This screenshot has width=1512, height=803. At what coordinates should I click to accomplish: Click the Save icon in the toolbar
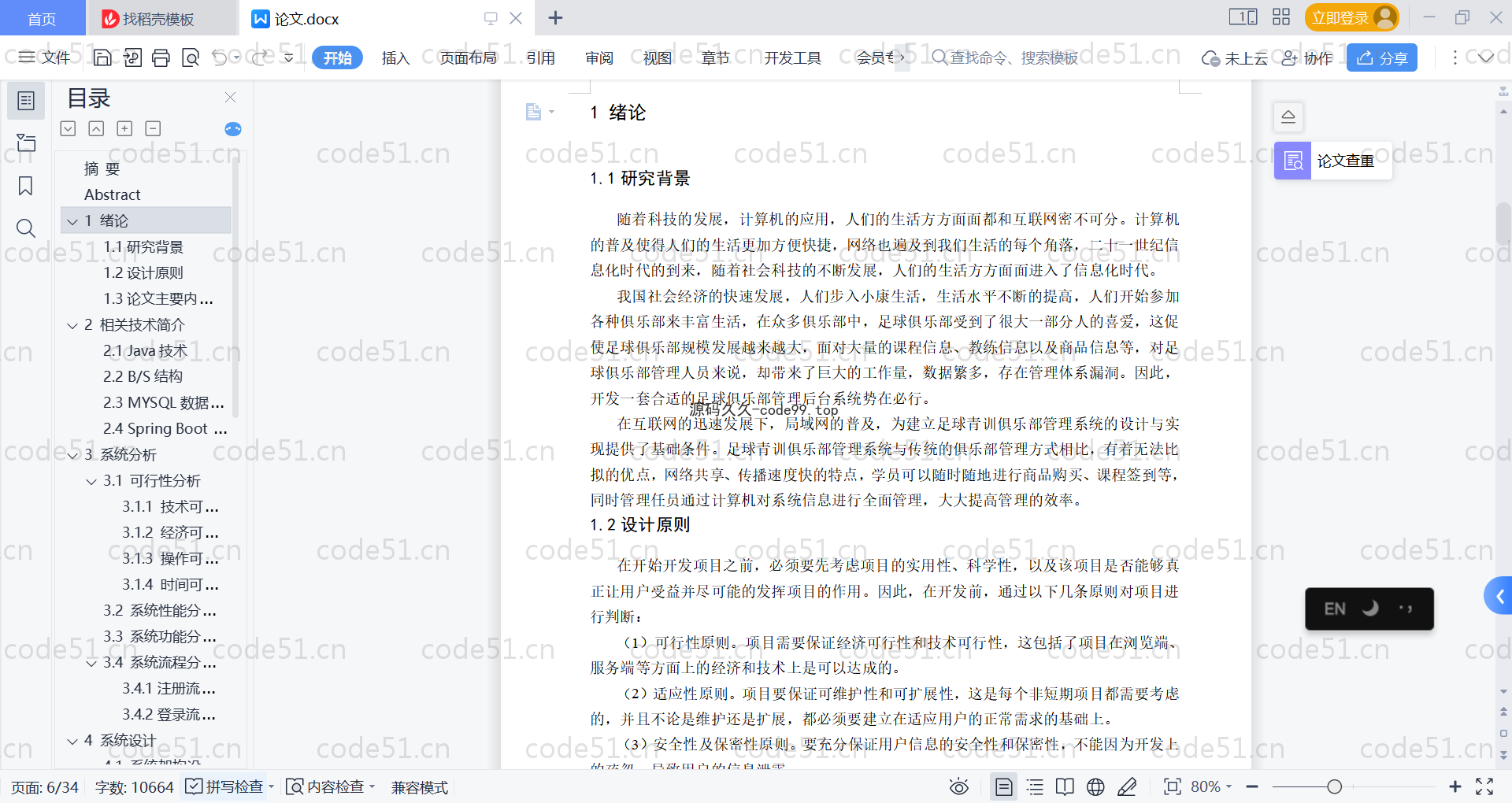[x=102, y=57]
